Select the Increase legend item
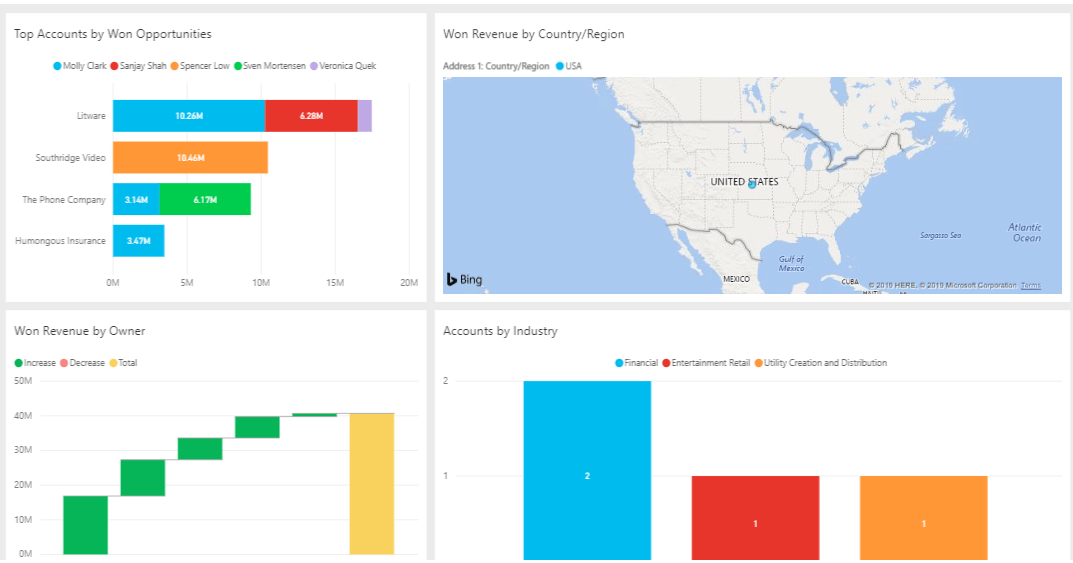Viewport: 1073px width, 563px height. click(x=35, y=363)
